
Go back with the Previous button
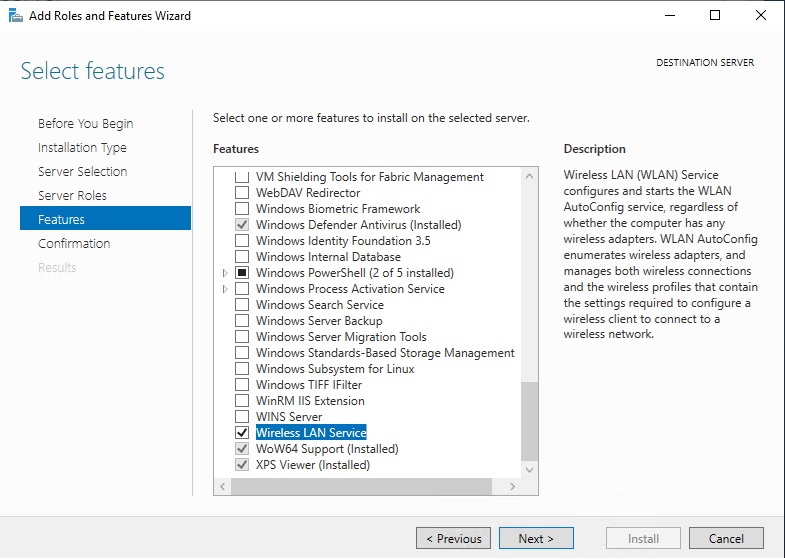click(x=453, y=538)
